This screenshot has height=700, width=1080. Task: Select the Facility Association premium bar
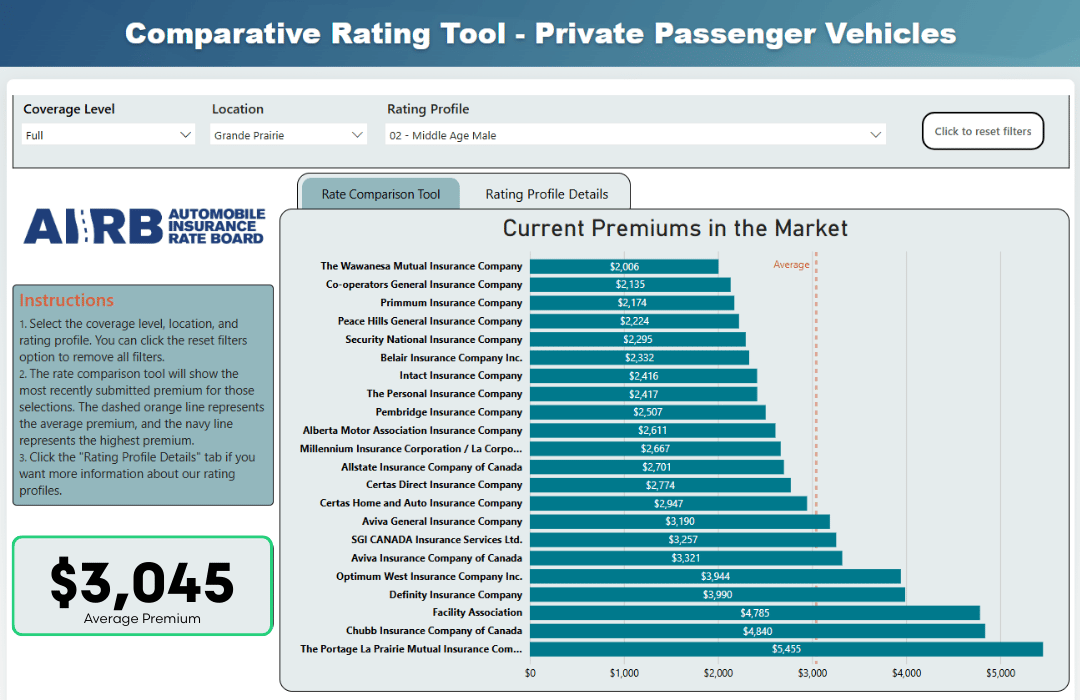pos(755,612)
